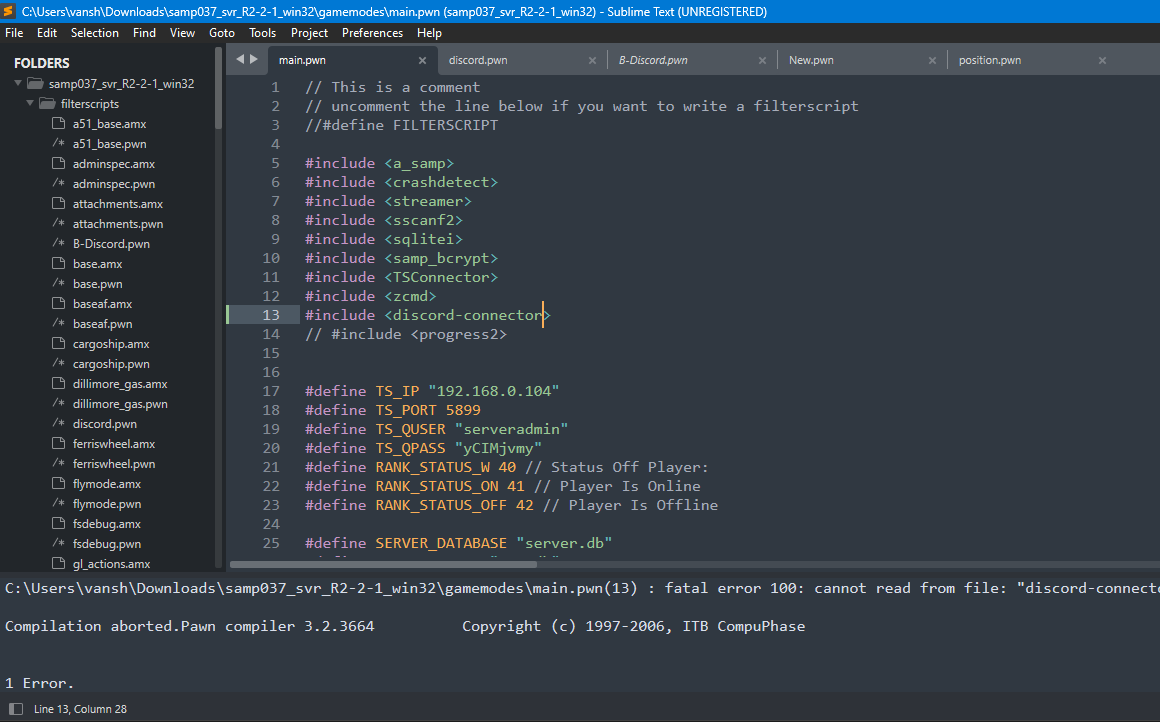This screenshot has width=1160, height=722.
Task: Open attachments.amx in sidebar
Action: (x=118, y=203)
